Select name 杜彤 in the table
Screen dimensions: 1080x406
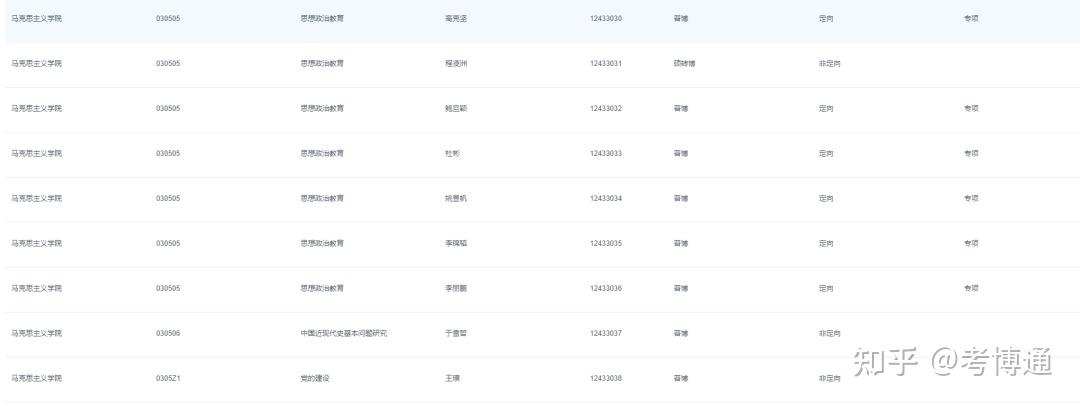pyautogui.click(x=452, y=154)
